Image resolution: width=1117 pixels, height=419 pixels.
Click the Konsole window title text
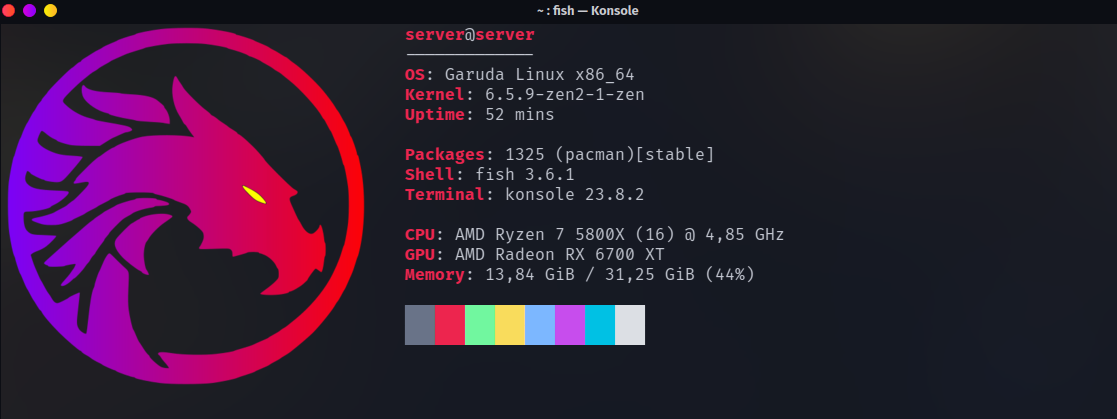point(588,11)
